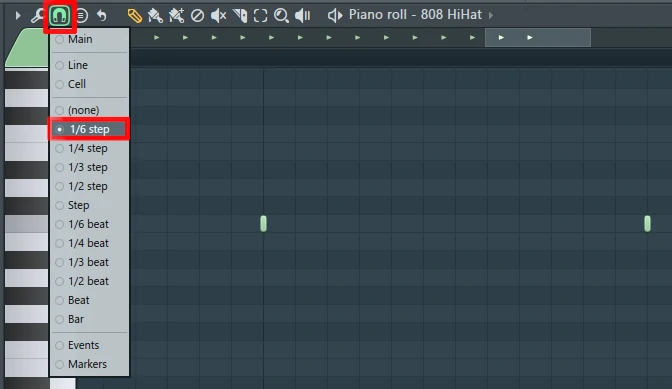Pick Bar in snap menu
The height and width of the screenshot is (389, 672).
click(x=89, y=319)
